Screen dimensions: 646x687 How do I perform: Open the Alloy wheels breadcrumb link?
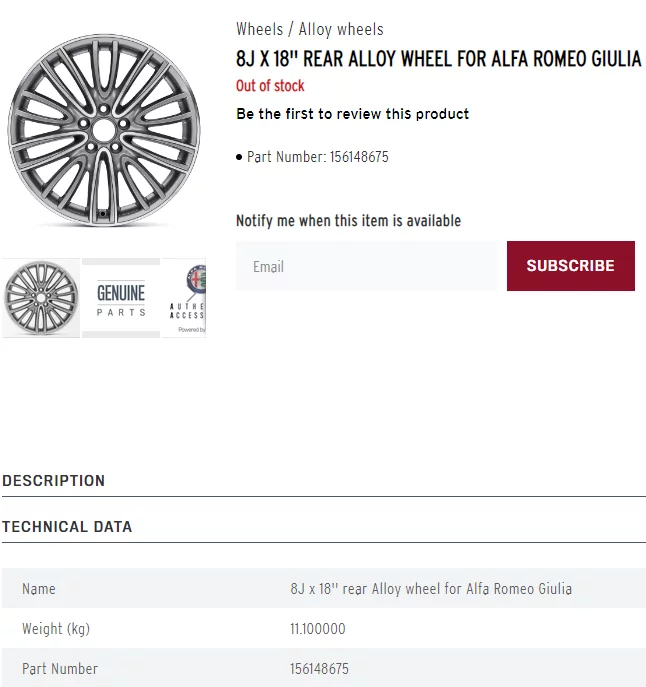coord(341,29)
